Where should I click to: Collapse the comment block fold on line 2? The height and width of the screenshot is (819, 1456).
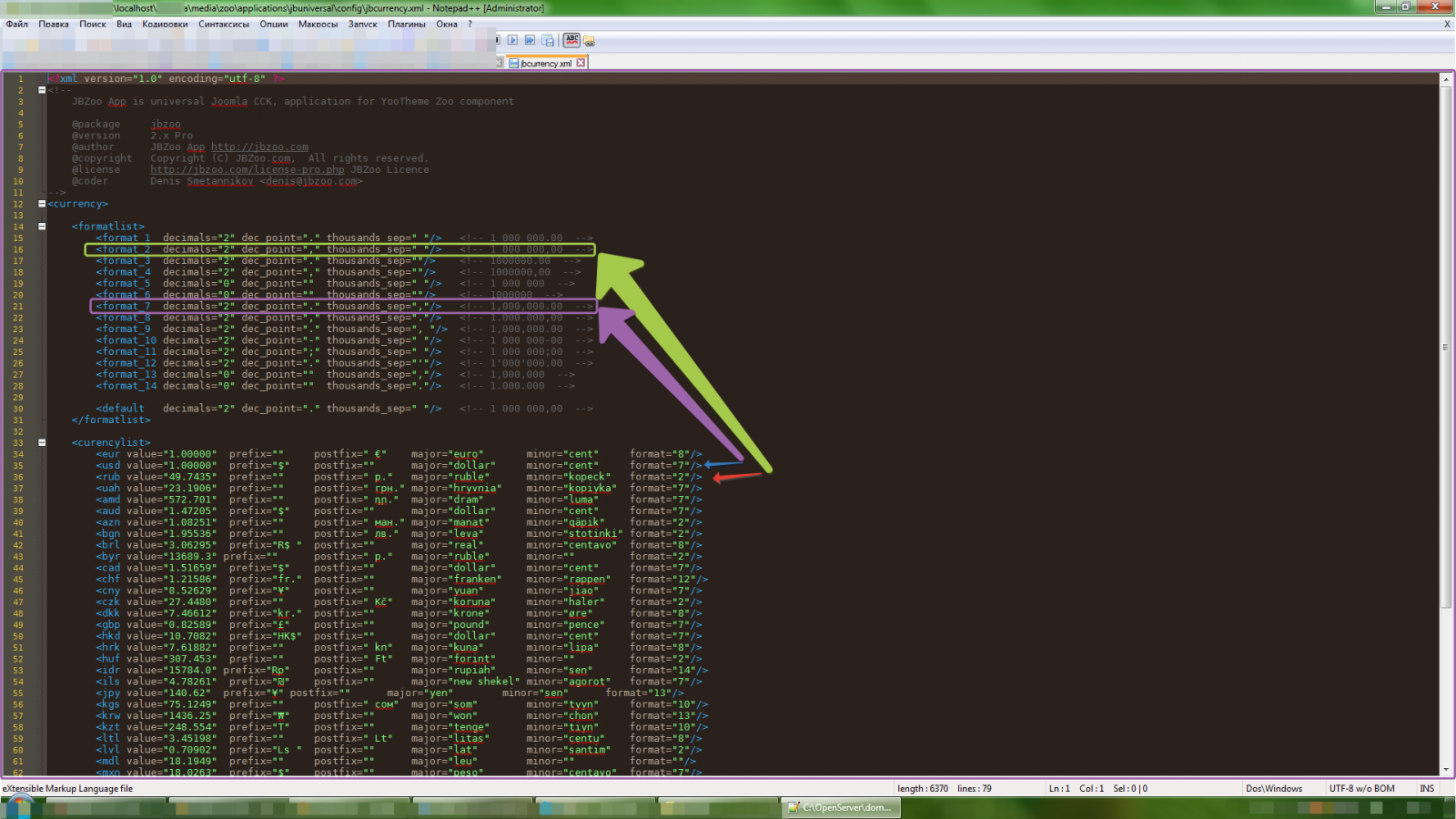[42, 90]
